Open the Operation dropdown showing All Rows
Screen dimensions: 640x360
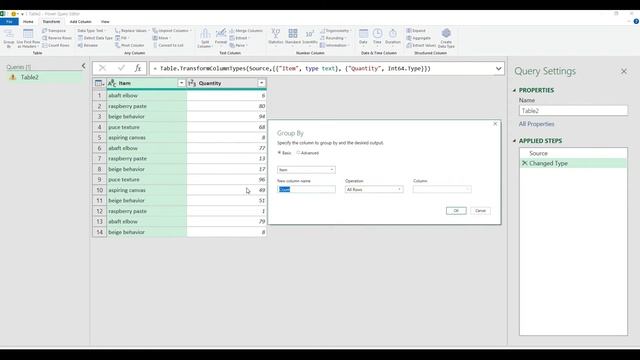[x=374, y=189]
